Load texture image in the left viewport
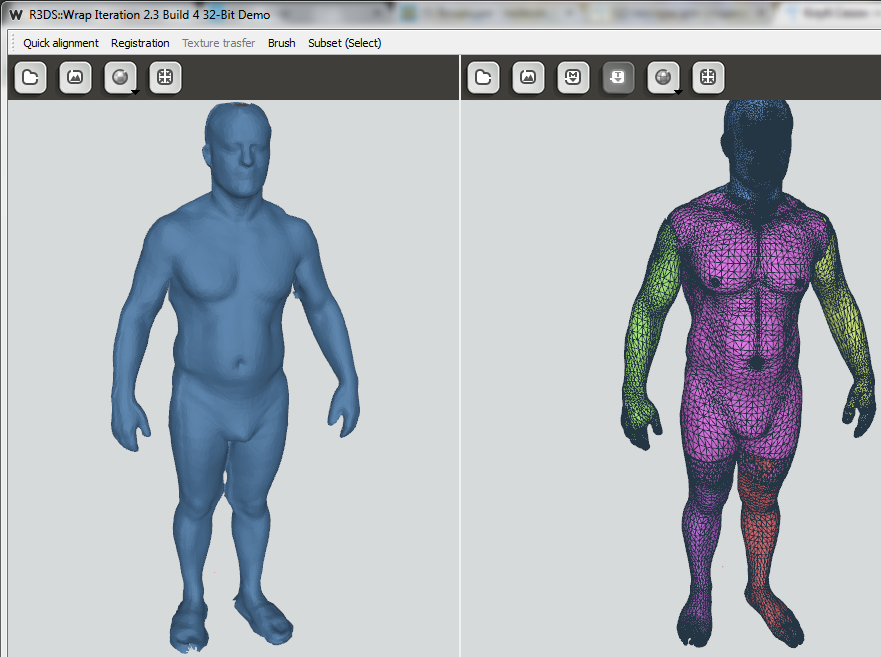Screen dimensions: 881x657 [x=75, y=78]
